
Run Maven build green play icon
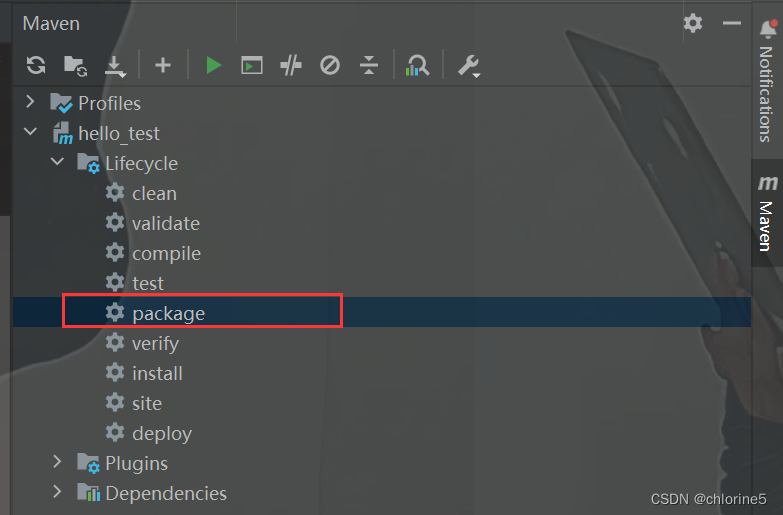point(213,65)
